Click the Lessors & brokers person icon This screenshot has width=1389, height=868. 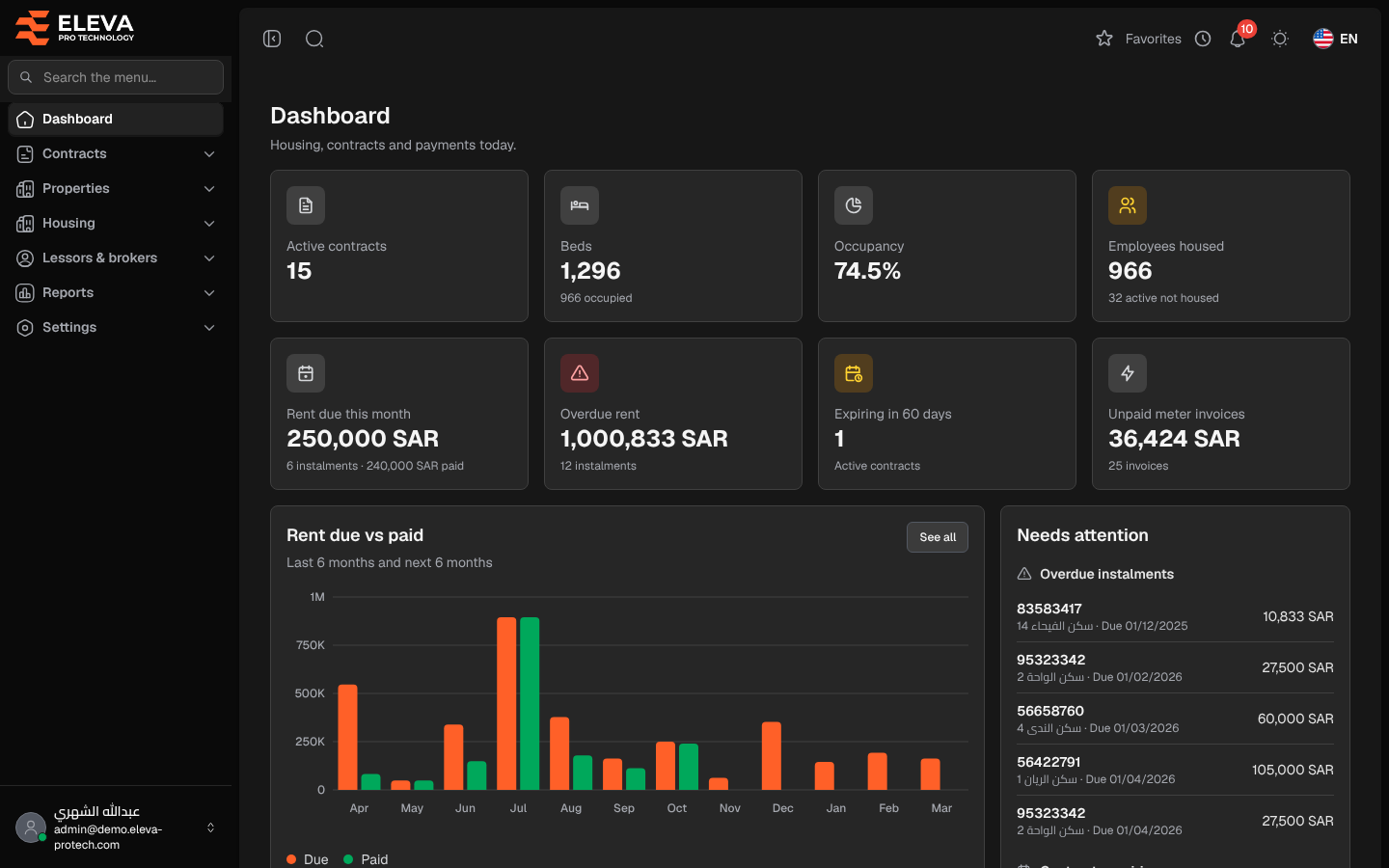click(x=25, y=258)
